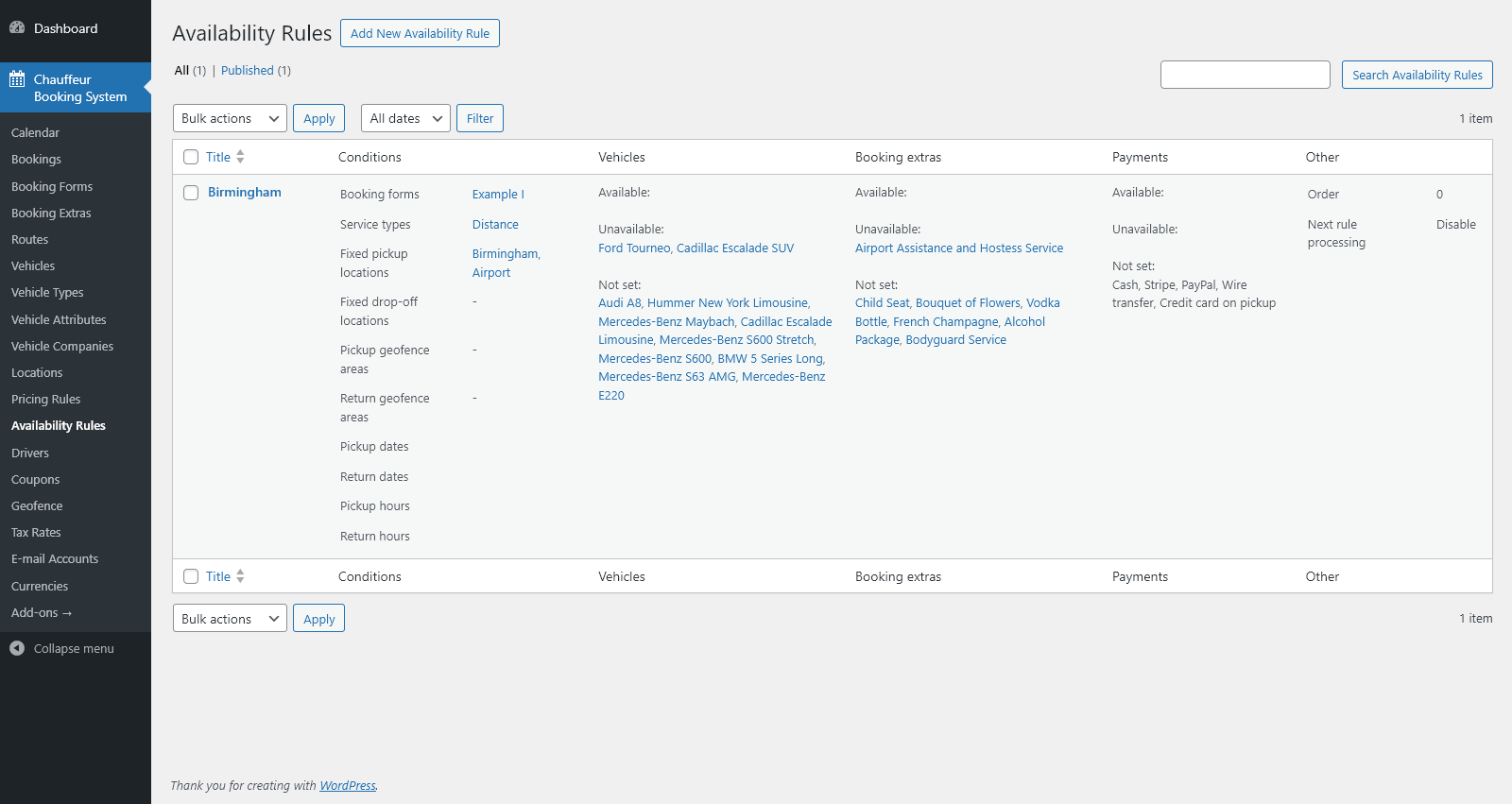The image size is (1512, 804).
Task: Click the Chauffeur Booking System calendar icon
Action: [17, 79]
